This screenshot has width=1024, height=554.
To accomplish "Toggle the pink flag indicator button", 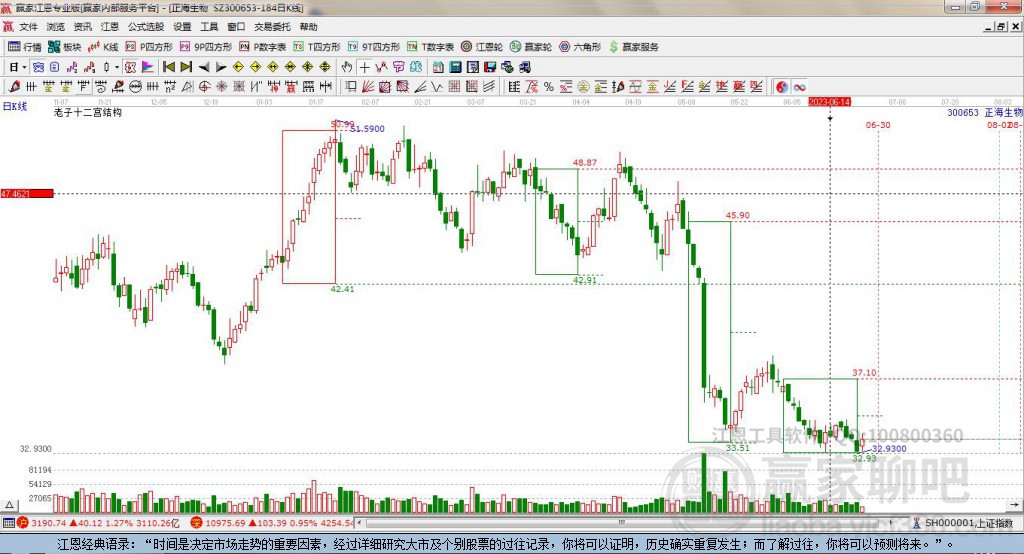I will point(148,67).
